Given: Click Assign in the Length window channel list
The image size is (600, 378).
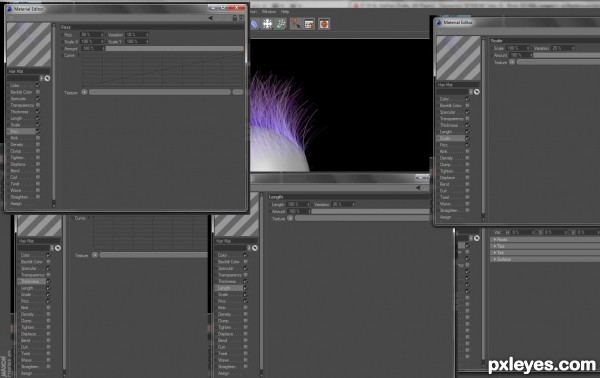Looking at the screenshot, I should [223, 373].
